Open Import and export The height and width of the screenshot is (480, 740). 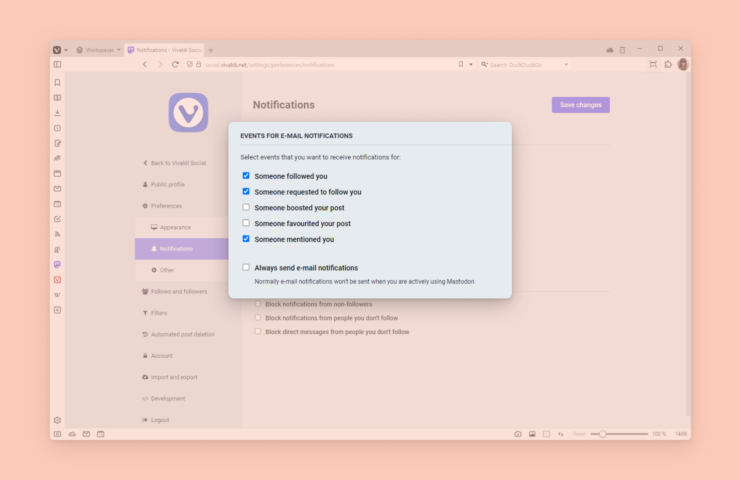170,377
